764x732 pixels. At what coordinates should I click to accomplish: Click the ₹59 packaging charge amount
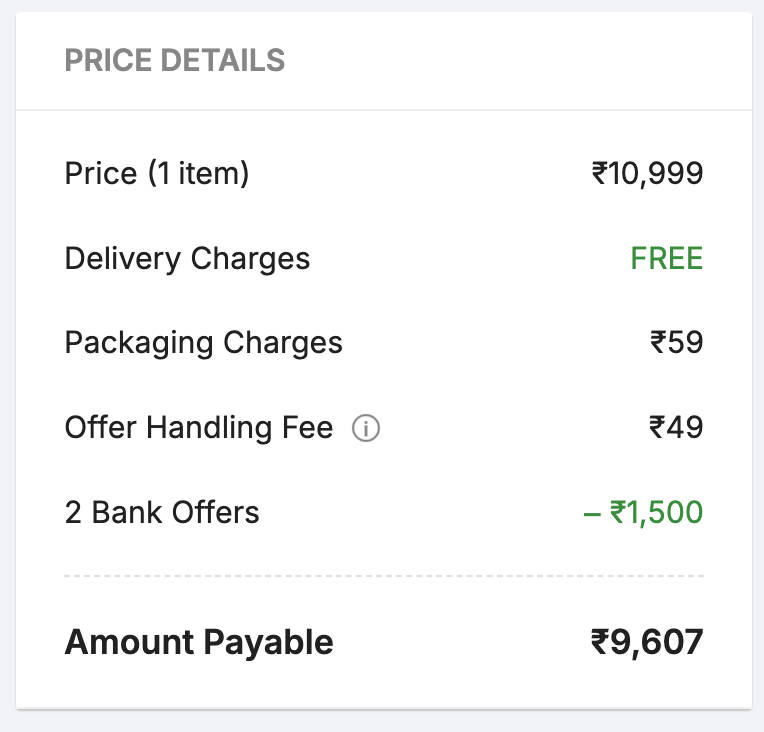[x=676, y=343]
